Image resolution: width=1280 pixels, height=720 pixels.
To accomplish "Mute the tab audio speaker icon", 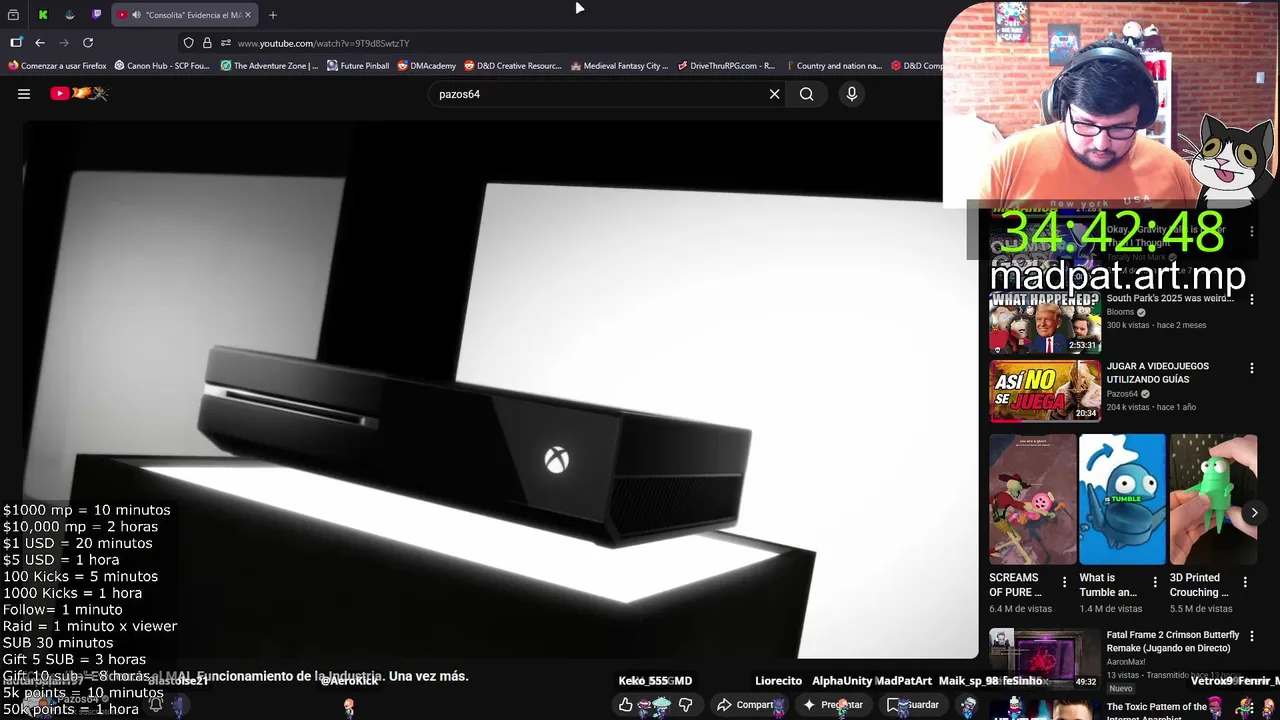I will (x=136, y=15).
